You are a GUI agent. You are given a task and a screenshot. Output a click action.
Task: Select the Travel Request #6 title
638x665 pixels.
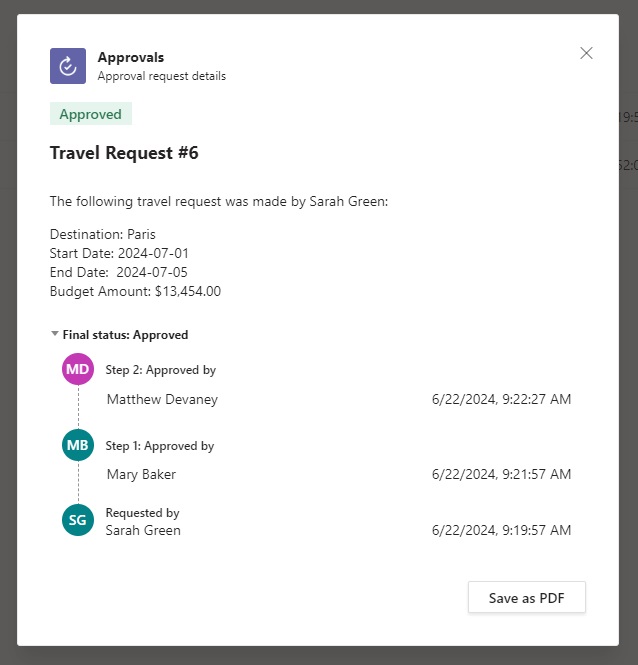point(124,153)
